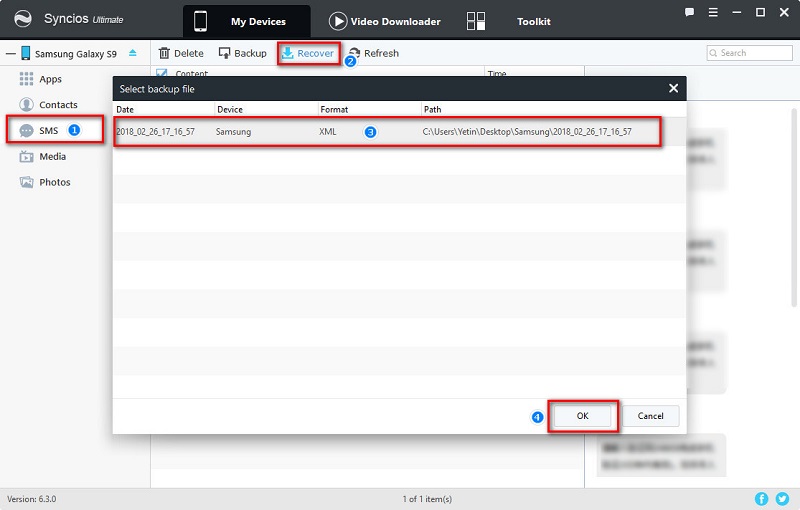Screen dimensions: 800x510
Task: Sort by the Date column header
Action: coord(163,109)
